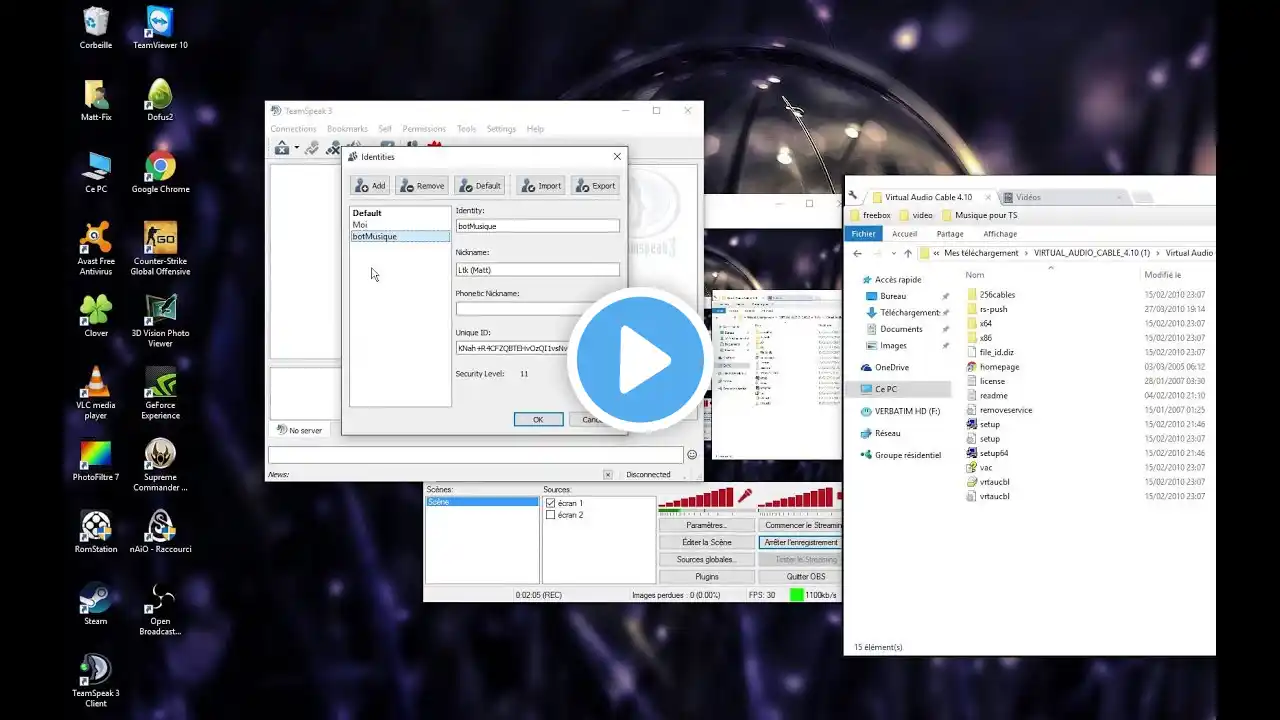1280x720 pixels.
Task: Click the OBS microphone mute icon
Action: [744, 496]
